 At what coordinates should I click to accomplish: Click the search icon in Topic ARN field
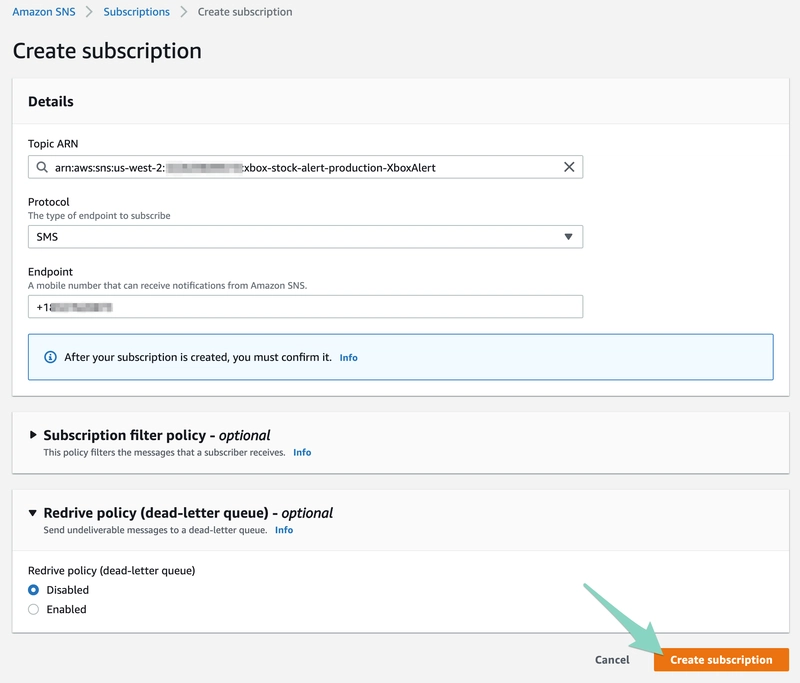[x=42, y=168]
